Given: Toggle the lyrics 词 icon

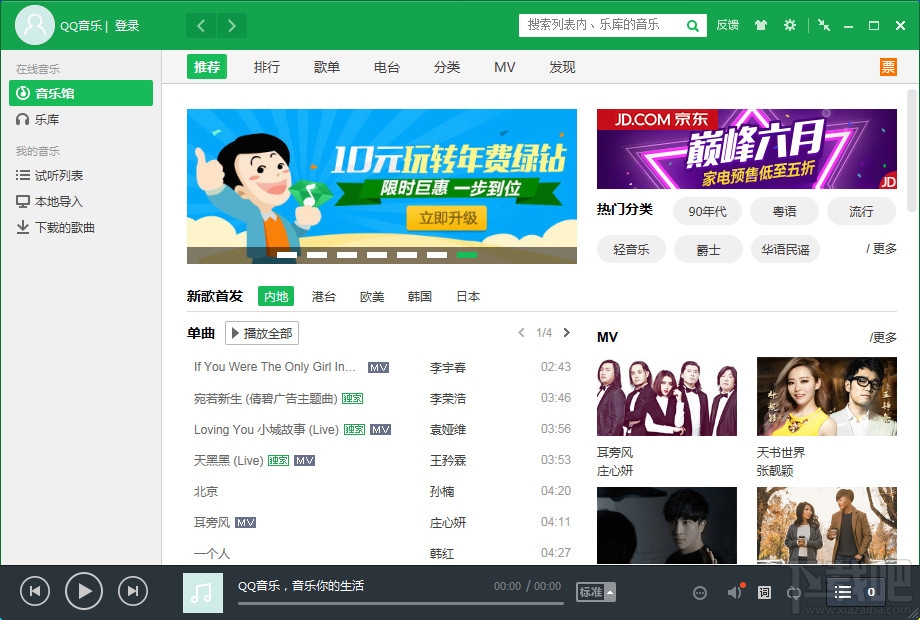Looking at the screenshot, I should tap(764, 592).
